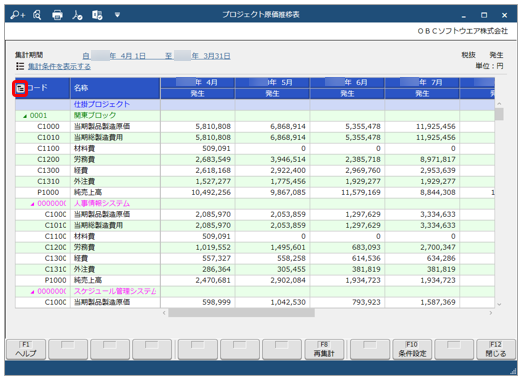Screen dimensions: 522x382
Task: Click the list icon beside 集計条件を表示する
Action: 20,66
